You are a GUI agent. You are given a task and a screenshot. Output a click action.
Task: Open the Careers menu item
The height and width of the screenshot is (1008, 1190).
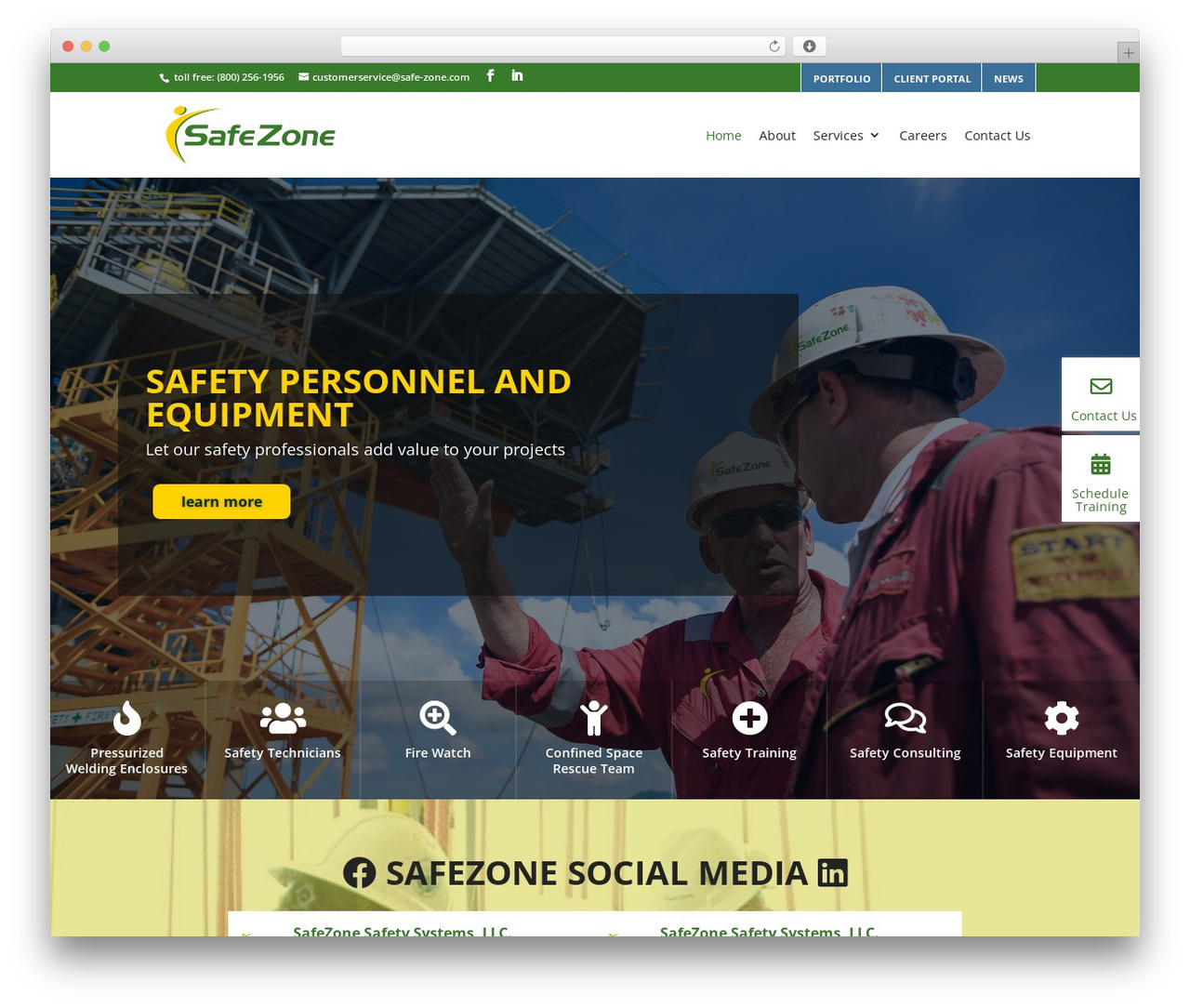coord(923,136)
